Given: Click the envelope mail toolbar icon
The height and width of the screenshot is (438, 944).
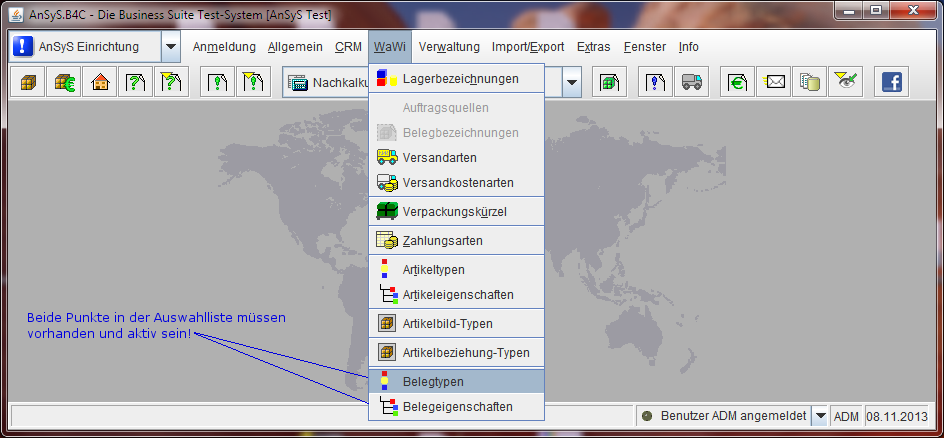Looking at the screenshot, I should [x=774, y=83].
